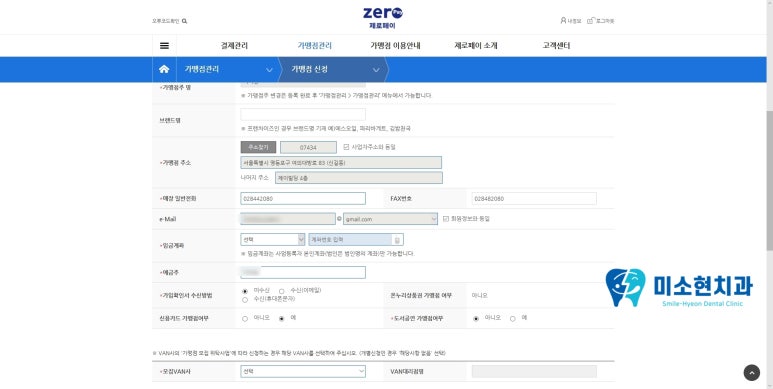Select 미수신 radio option
This screenshot has width=773, height=389.
pyautogui.click(x=245, y=291)
